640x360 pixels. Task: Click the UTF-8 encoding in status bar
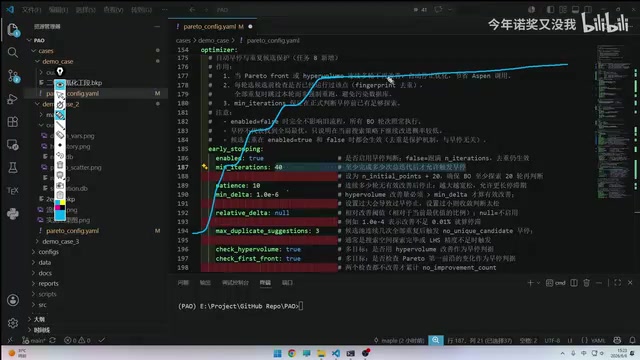(x=552, y=340)
